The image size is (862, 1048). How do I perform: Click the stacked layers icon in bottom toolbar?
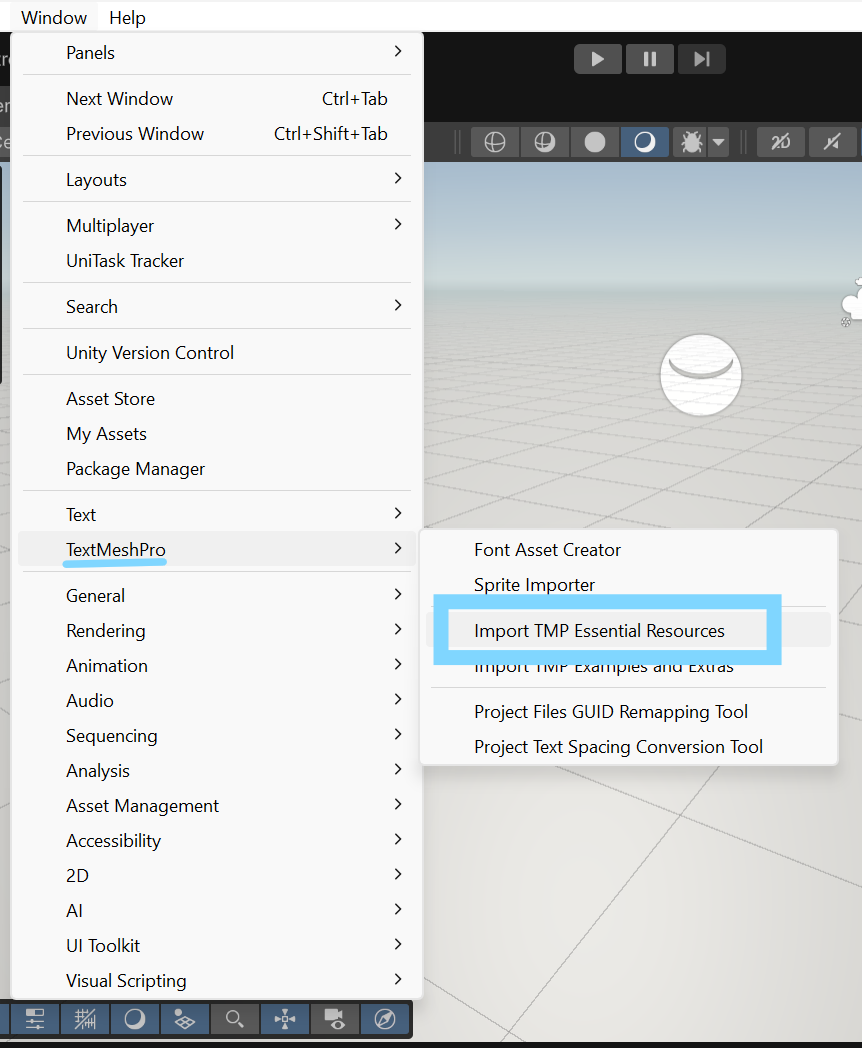pyautogui.click(x=184, y=1019)
